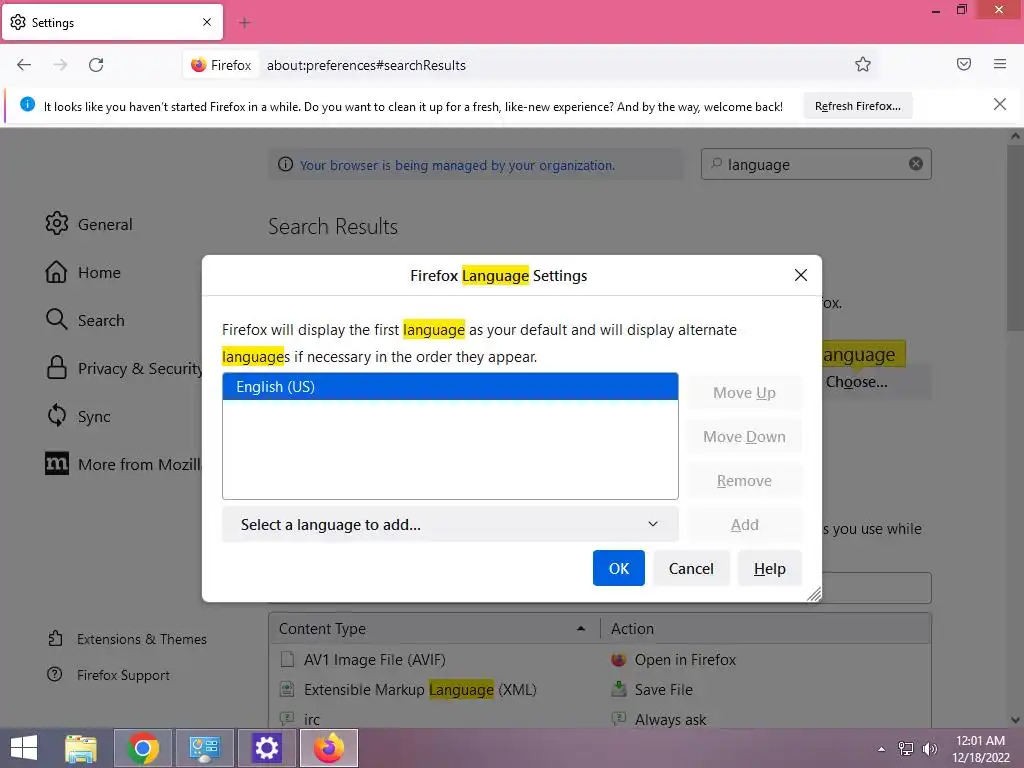The image size is (1024, 768).
Task: Open a new tab with plus icon
Action: click(x=245, y=23)
